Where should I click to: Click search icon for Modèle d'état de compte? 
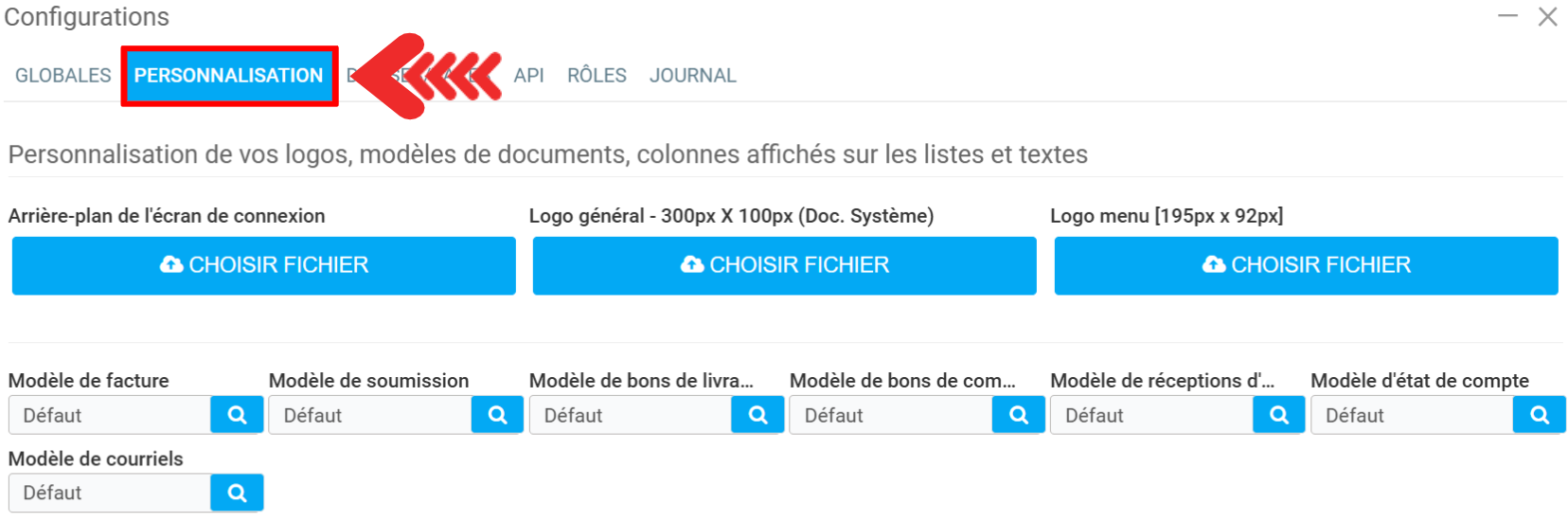[x=1539, y=415]
